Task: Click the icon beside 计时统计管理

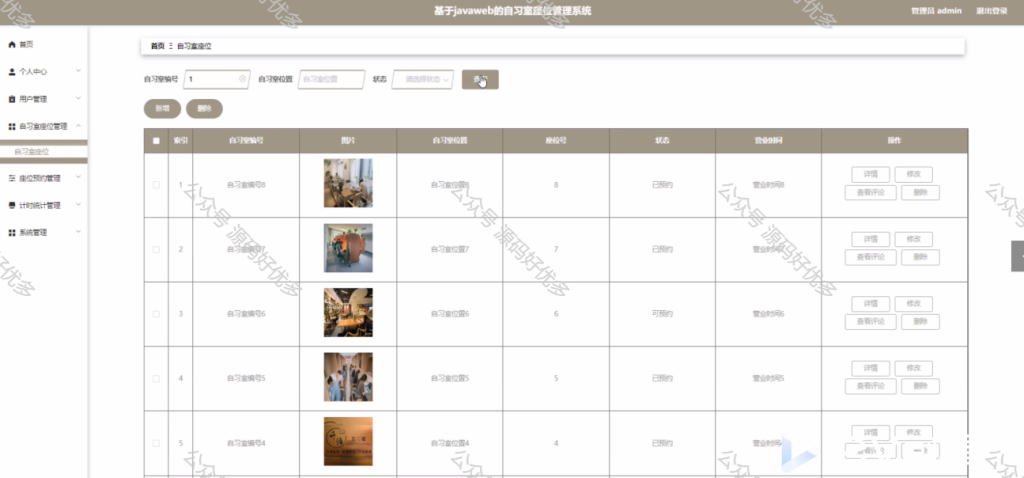Action: click(11, 205)
